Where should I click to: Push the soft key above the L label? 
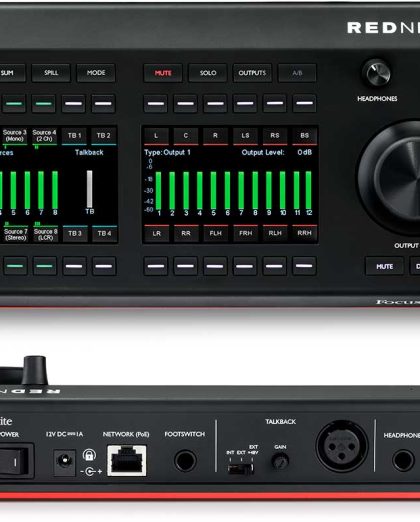pos(156,103)
